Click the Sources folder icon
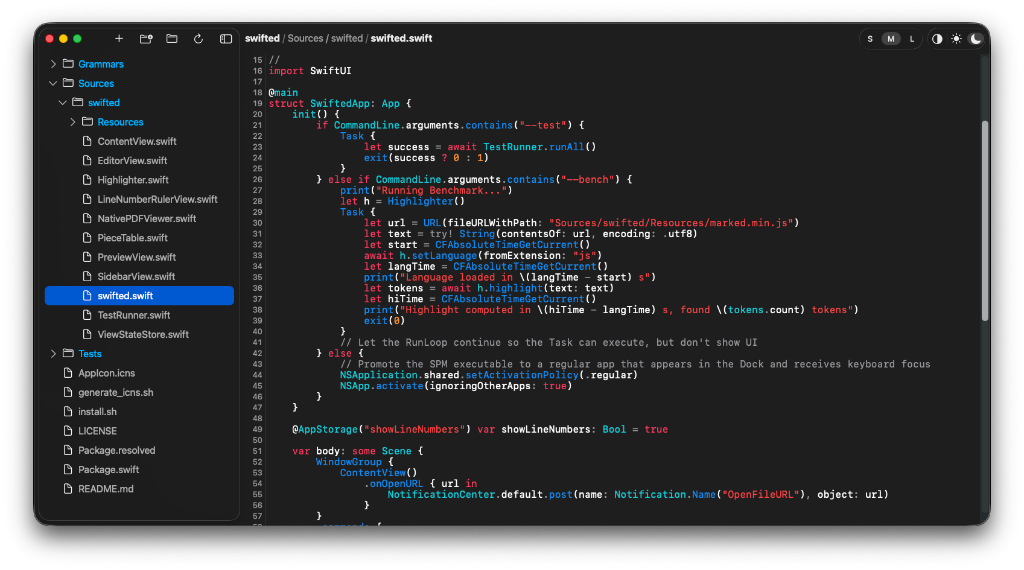The width and height of the screenshot is (1024, 570). tap(68, 84)
